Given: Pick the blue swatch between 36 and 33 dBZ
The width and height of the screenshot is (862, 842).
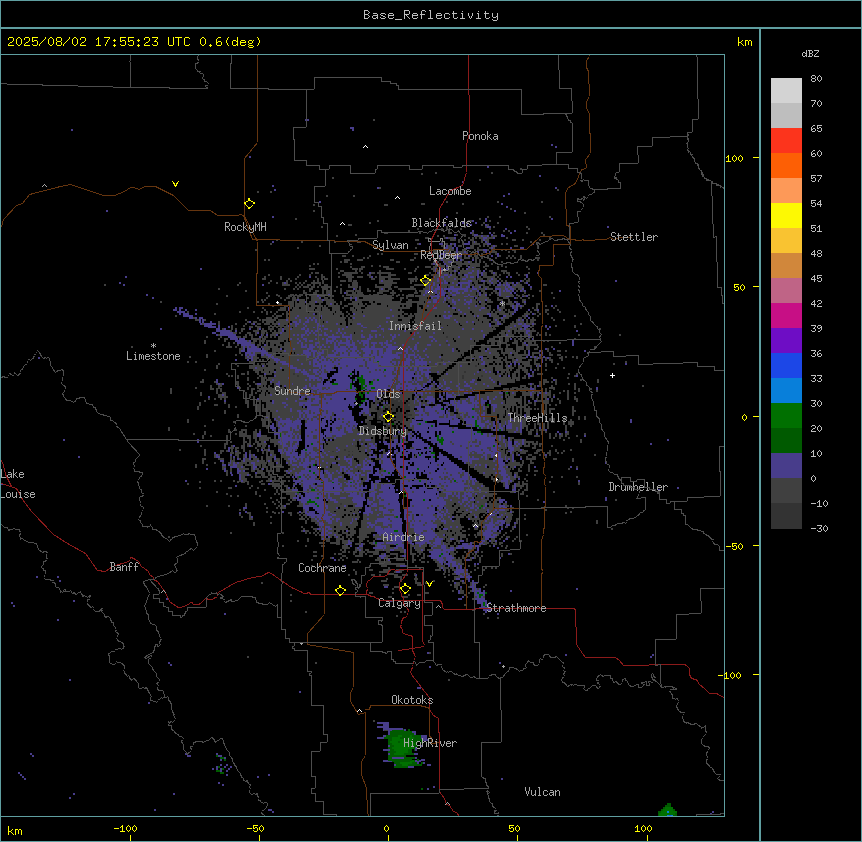Looking at the screenshot, I should 786,365.
